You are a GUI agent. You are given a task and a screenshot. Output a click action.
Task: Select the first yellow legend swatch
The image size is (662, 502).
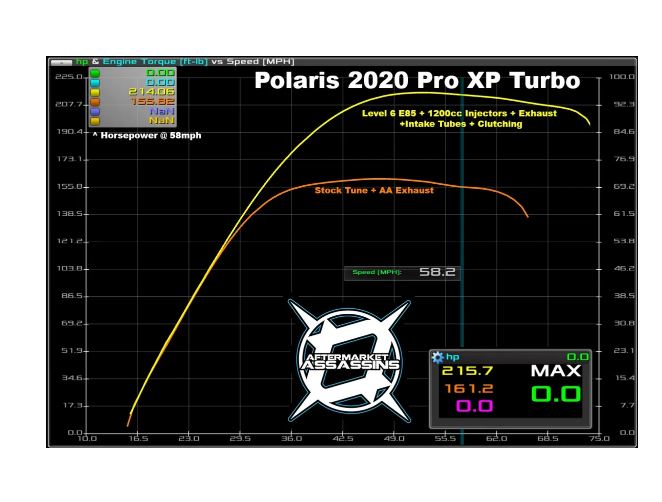coord(95,91)
